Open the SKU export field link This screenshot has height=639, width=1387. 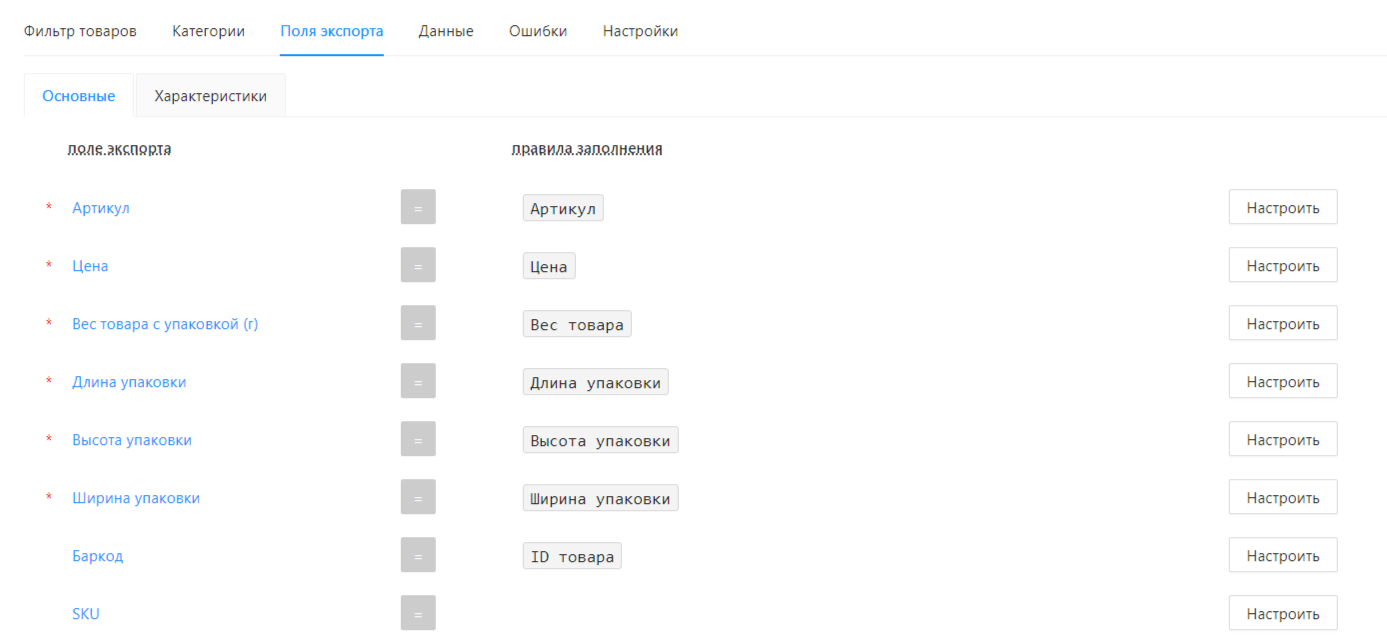pos(86,614)
